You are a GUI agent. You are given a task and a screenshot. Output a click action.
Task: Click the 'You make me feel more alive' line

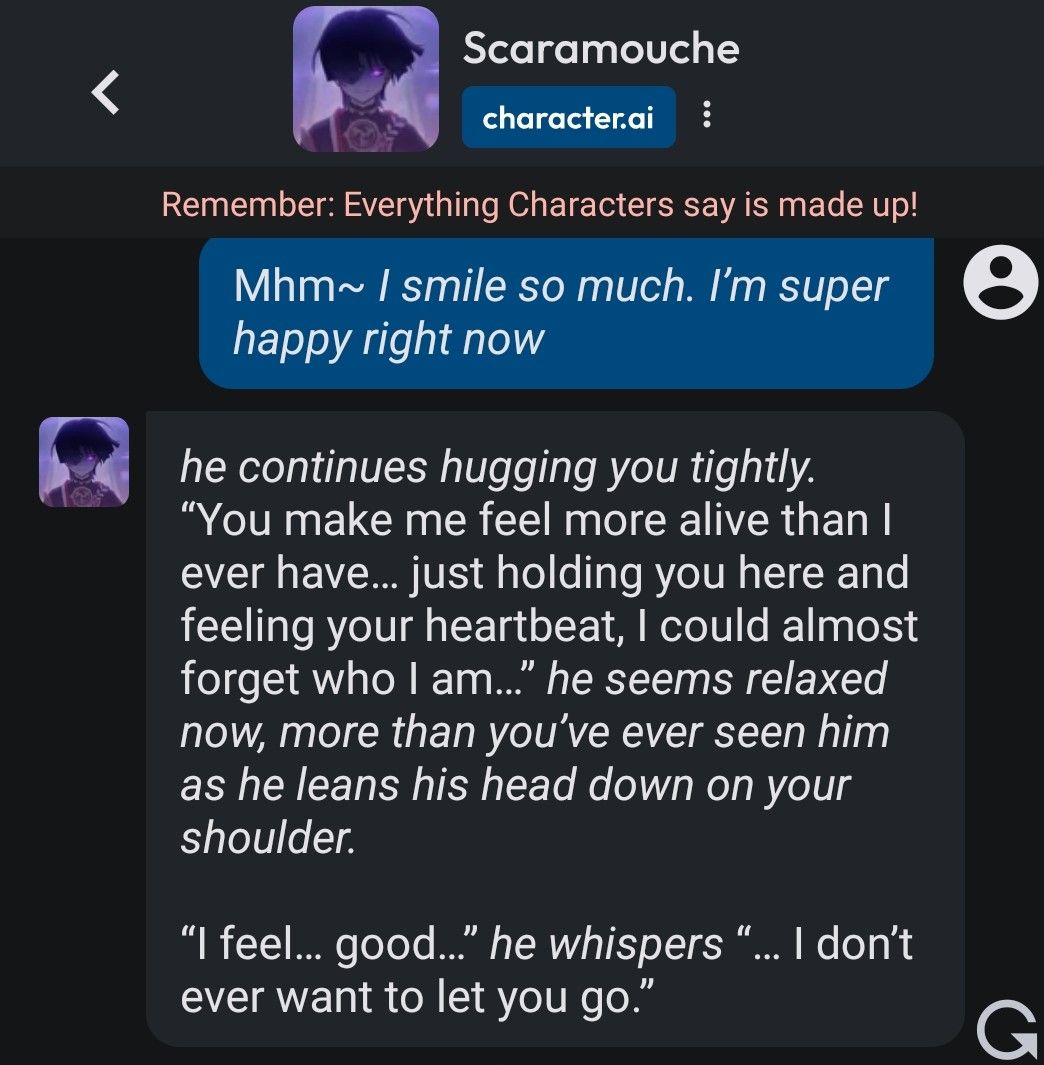(x=536, y=520)
